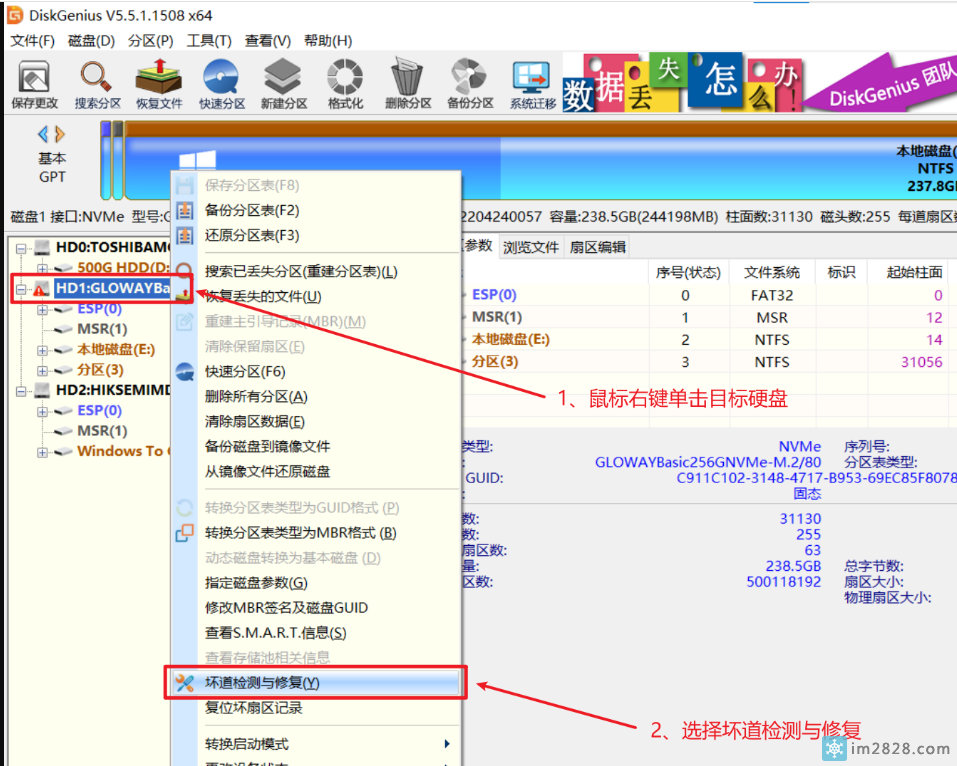957x766 pixels.
Task: Click the 坏道检测与修复 wrench icon
Action: pos(184,683)
